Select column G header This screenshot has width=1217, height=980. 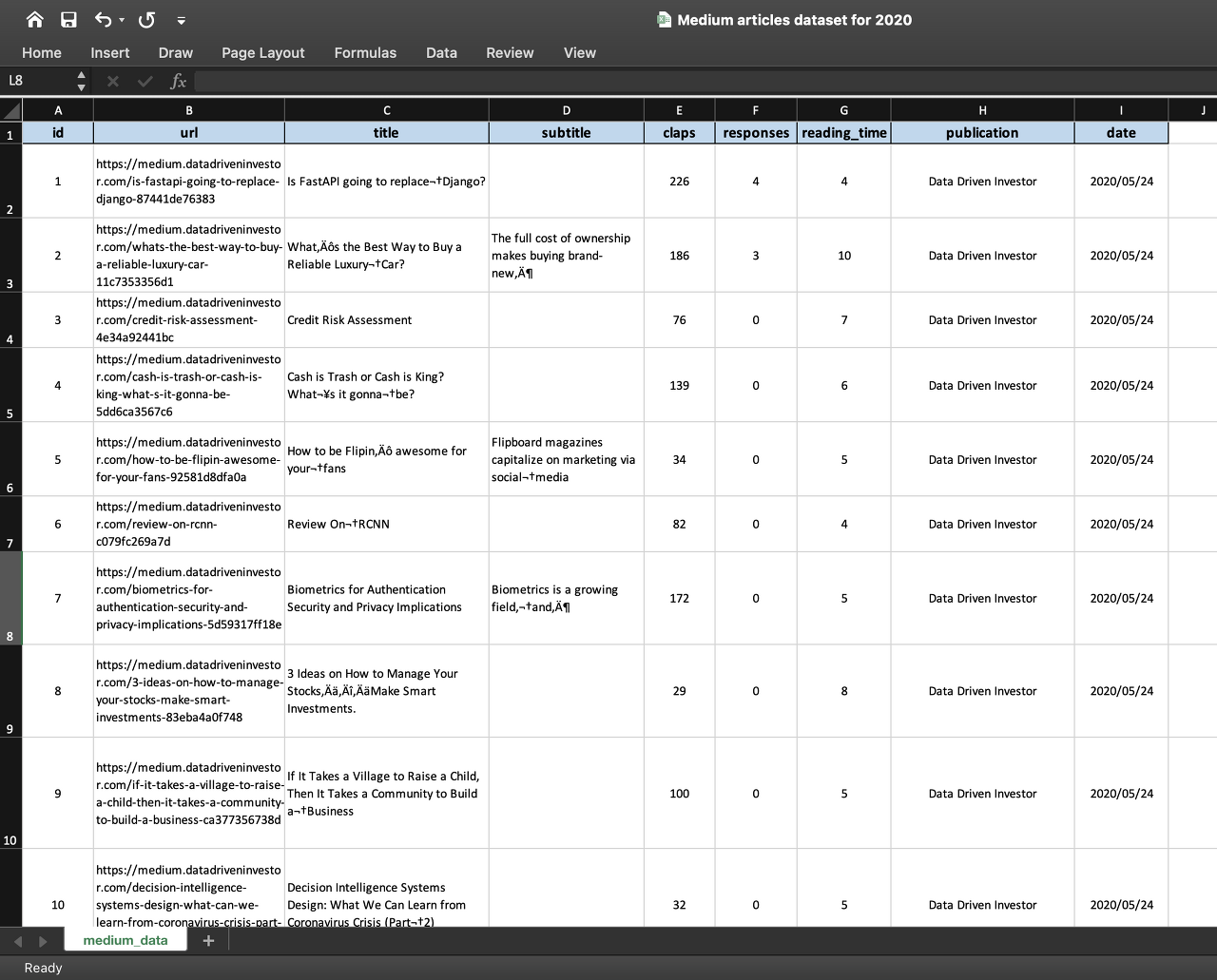click(844, 110)
